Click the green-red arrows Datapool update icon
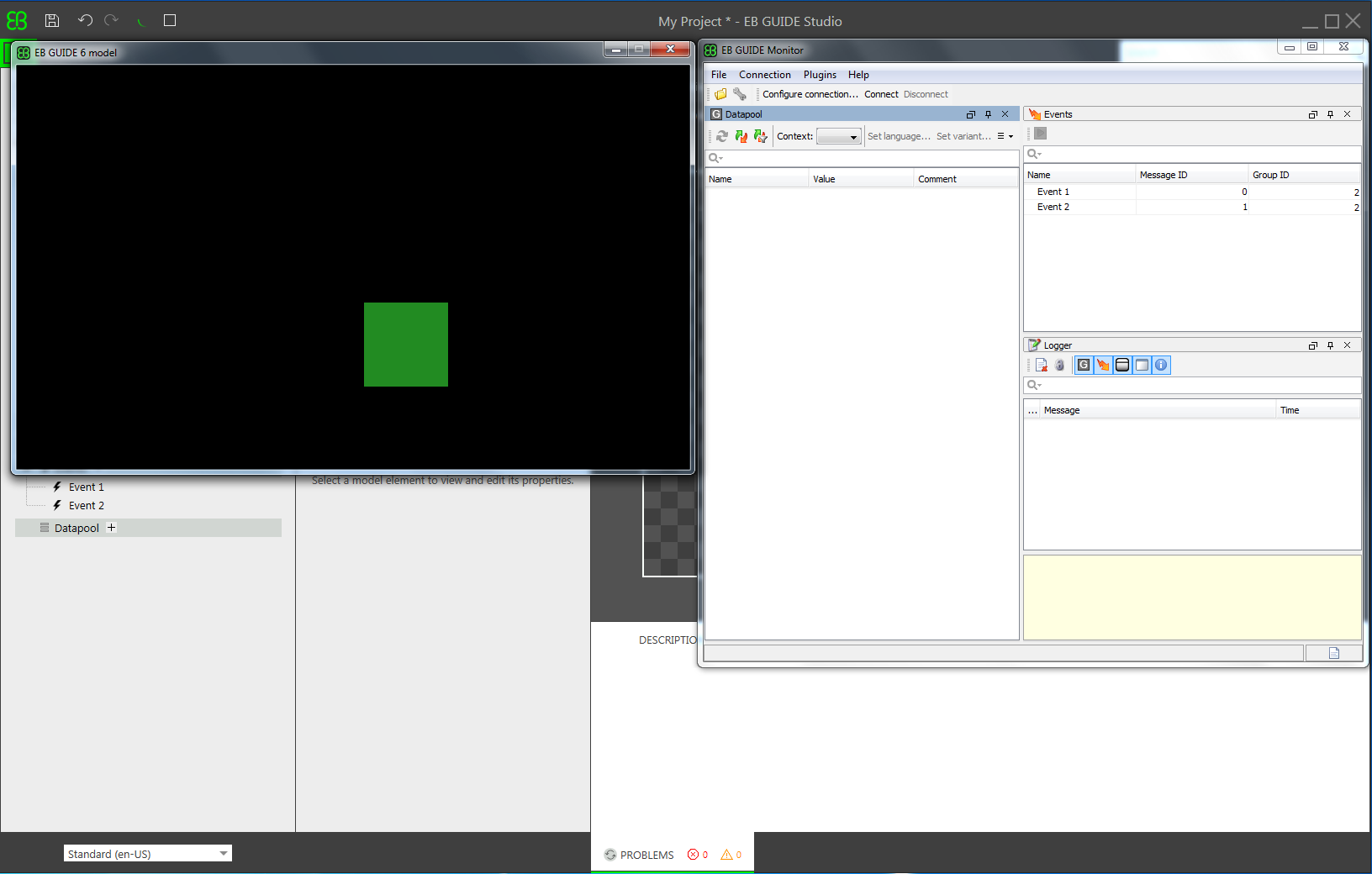Screen dimensions: 1372x874 tap(741, 136)
